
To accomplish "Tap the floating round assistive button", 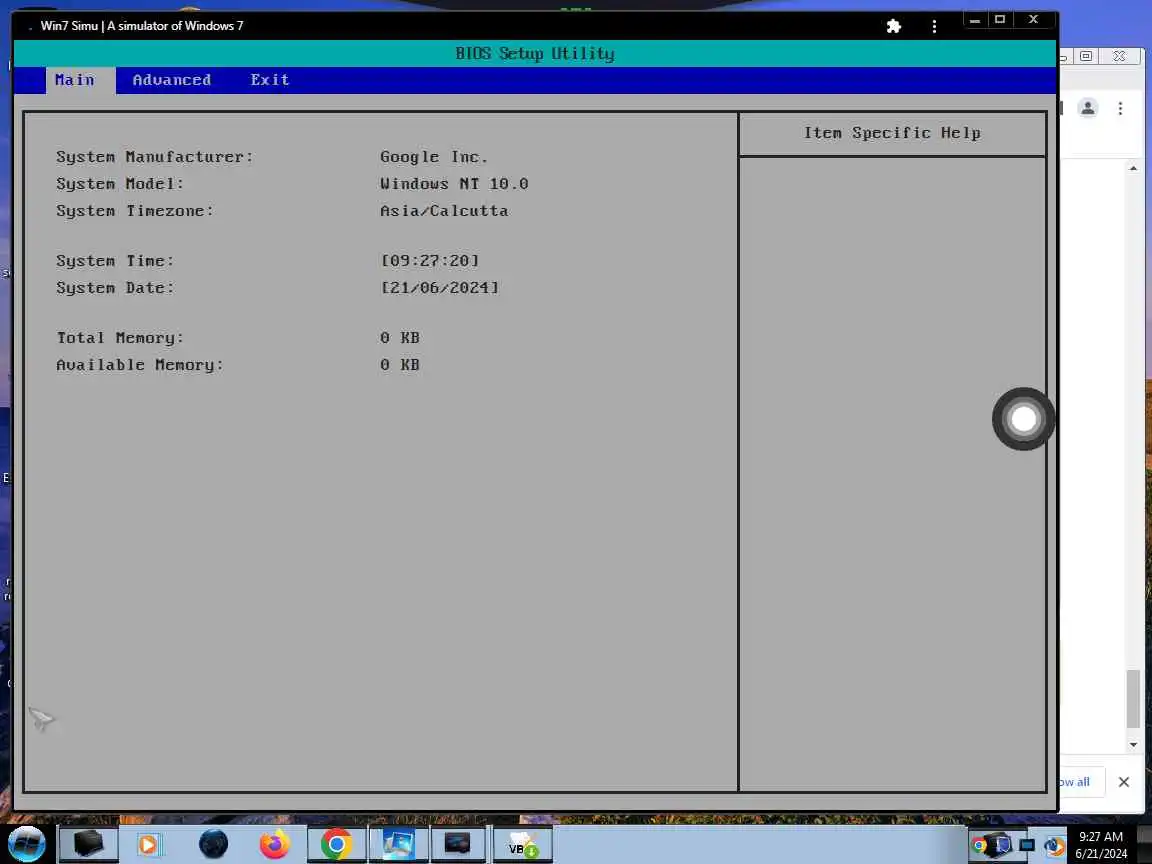I will pyautogui.click(x=1023, y=419).
